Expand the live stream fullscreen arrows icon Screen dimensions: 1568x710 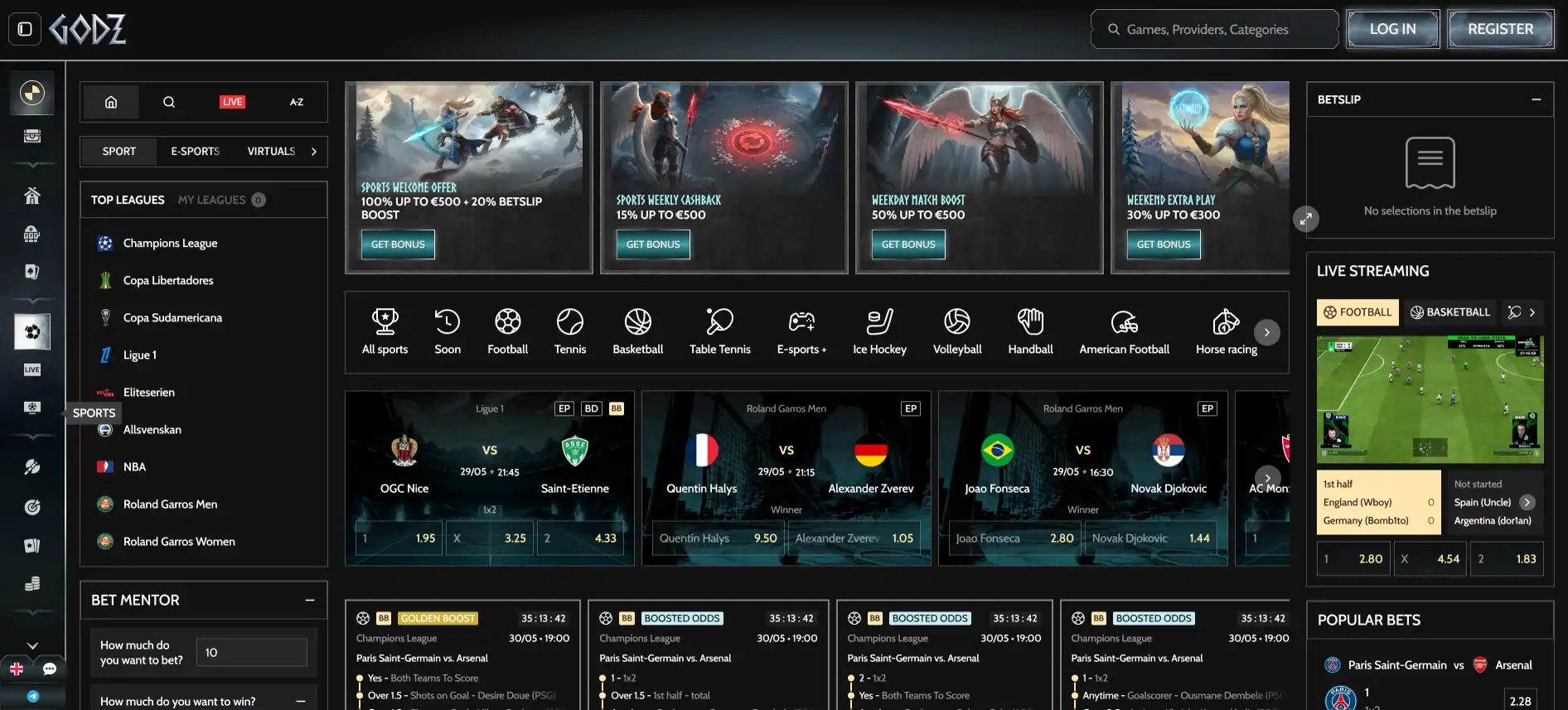(x=1305, y=219)
